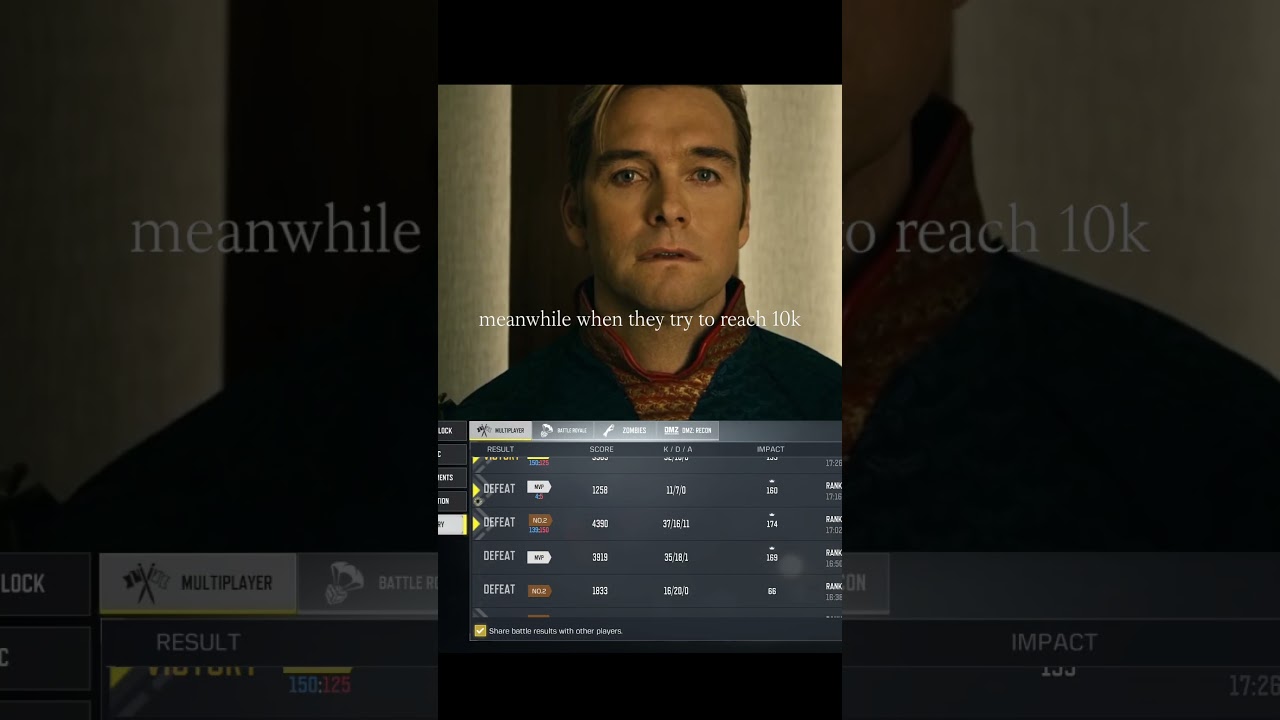Click the crown icon above impact 160

pyautogui.click(x=772, y=481)
